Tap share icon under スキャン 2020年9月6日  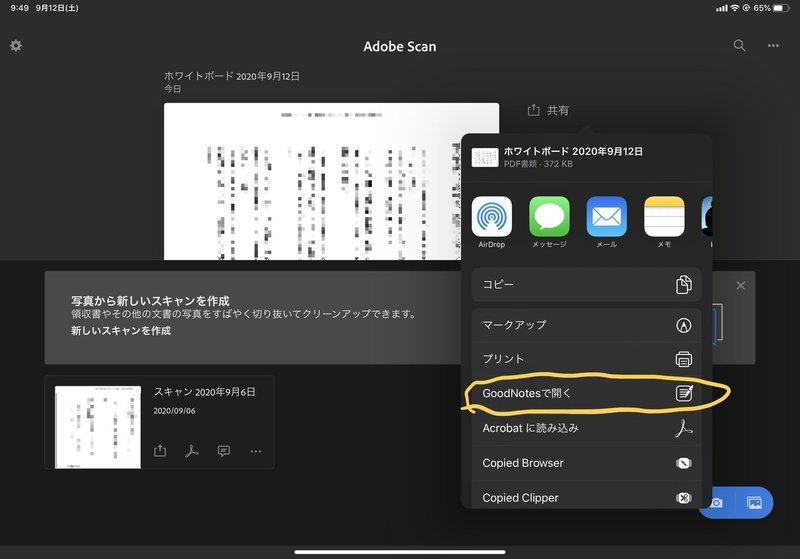(160, 451)
